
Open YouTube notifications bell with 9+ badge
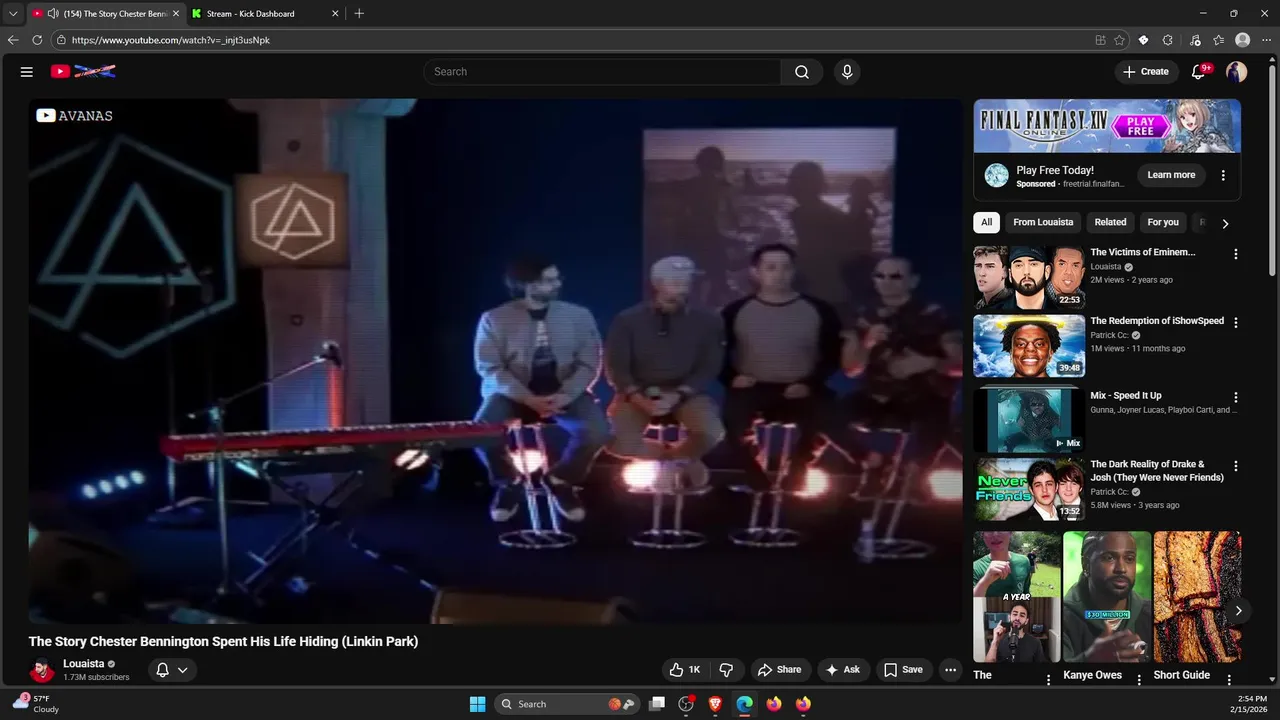(1199, 72)
